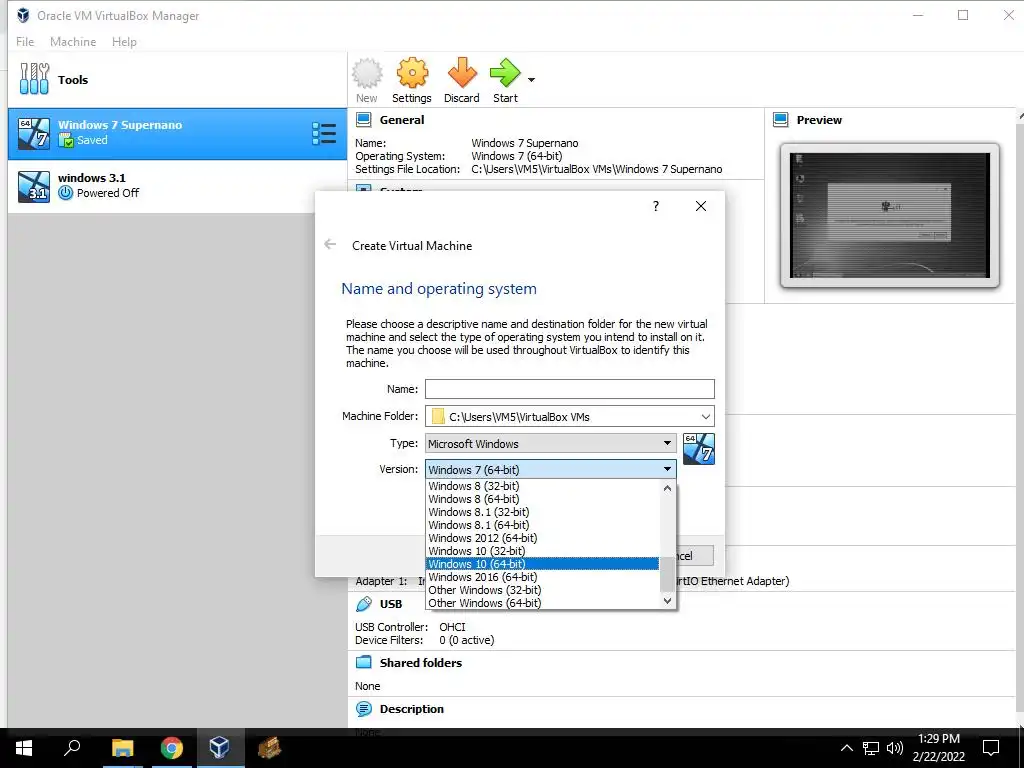Click the USB section icon

[363, 604]
